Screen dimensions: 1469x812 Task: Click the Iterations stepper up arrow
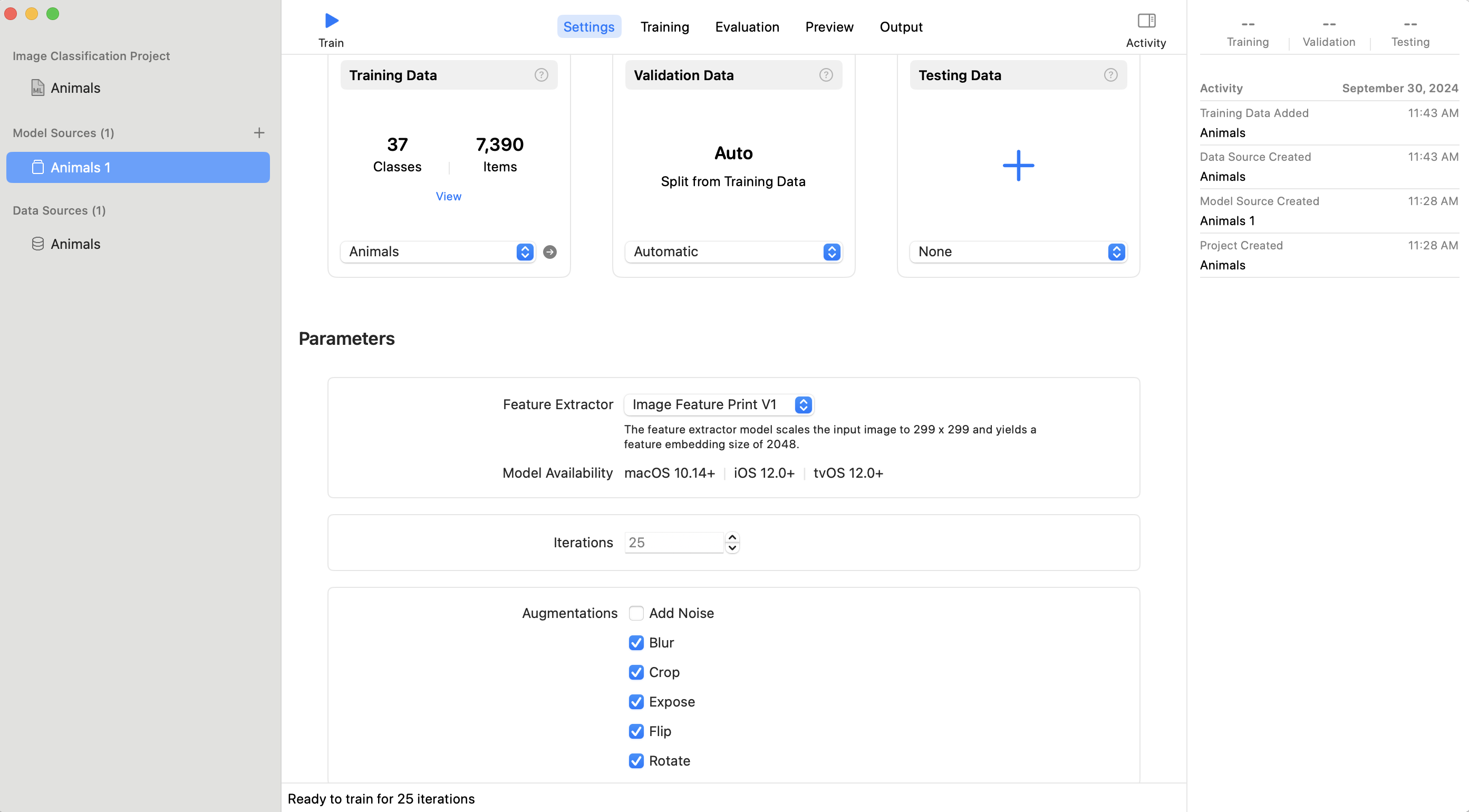732,537
